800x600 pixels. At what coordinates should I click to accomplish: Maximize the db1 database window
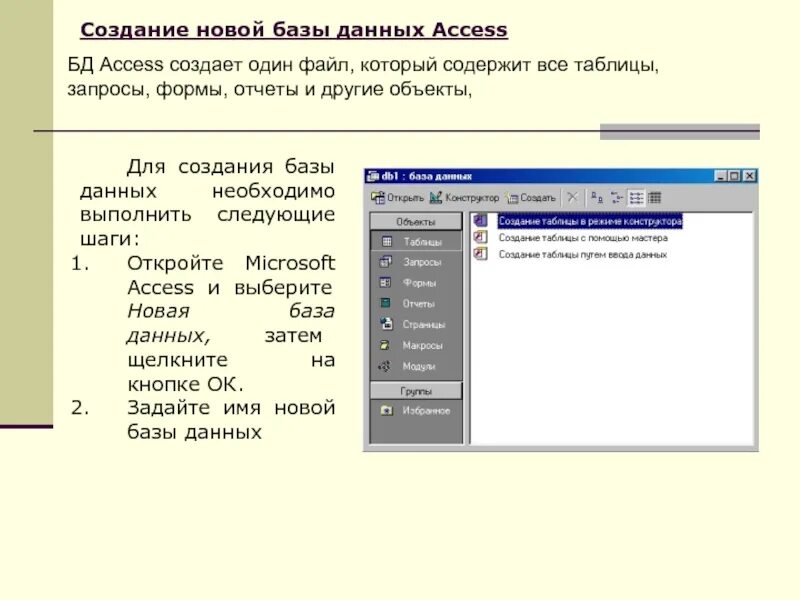click(x=734, y=176)
